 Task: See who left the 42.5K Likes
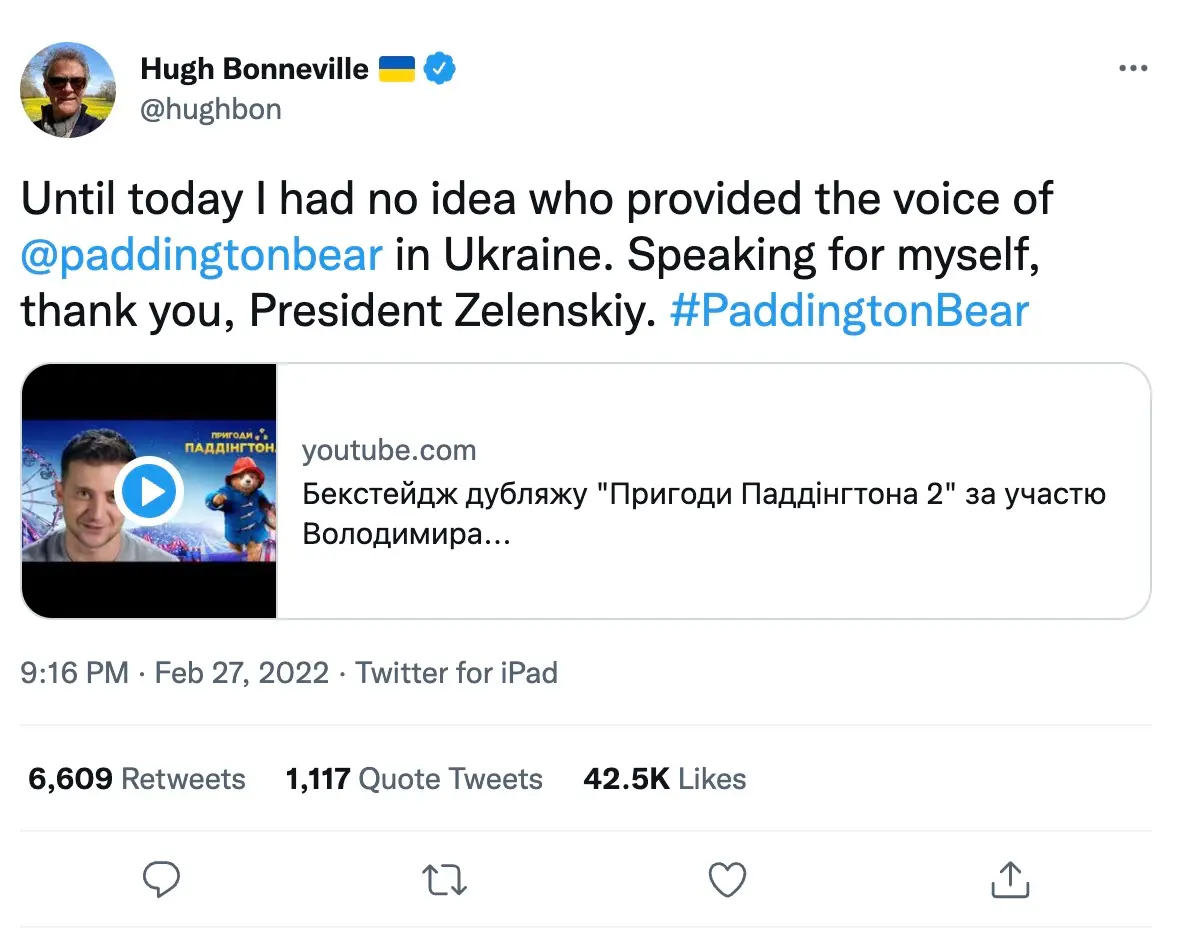[664, 778]
